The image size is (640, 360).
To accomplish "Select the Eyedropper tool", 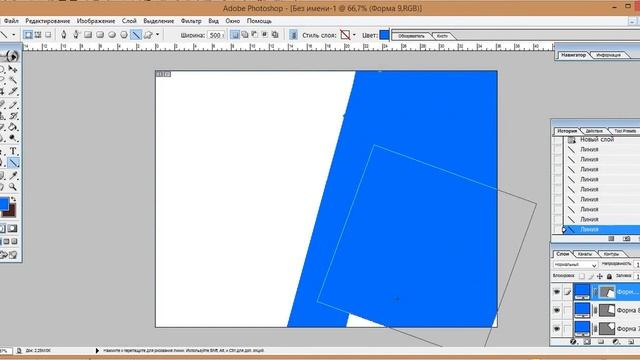I will [13, 176].
